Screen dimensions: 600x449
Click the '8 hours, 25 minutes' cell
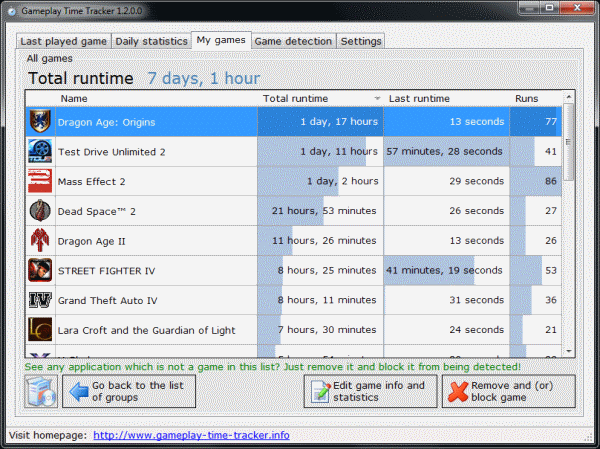320,270
